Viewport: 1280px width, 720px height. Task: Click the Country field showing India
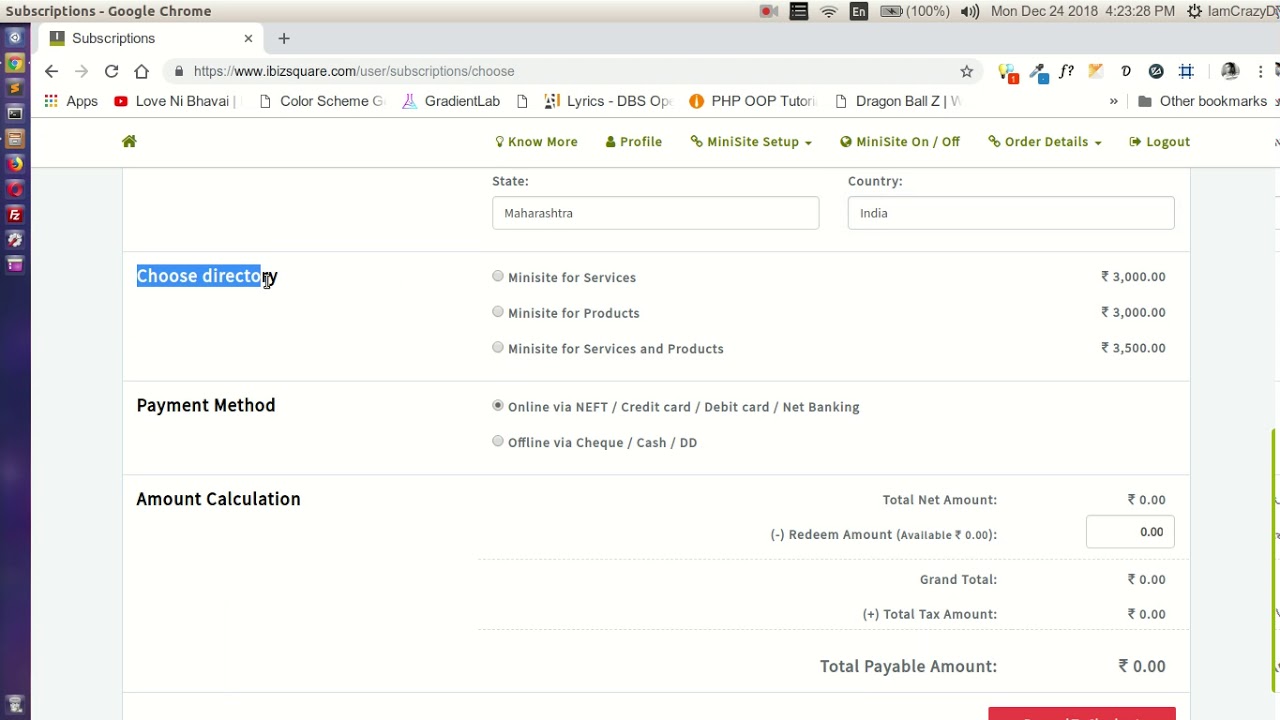pos(1011,213)
